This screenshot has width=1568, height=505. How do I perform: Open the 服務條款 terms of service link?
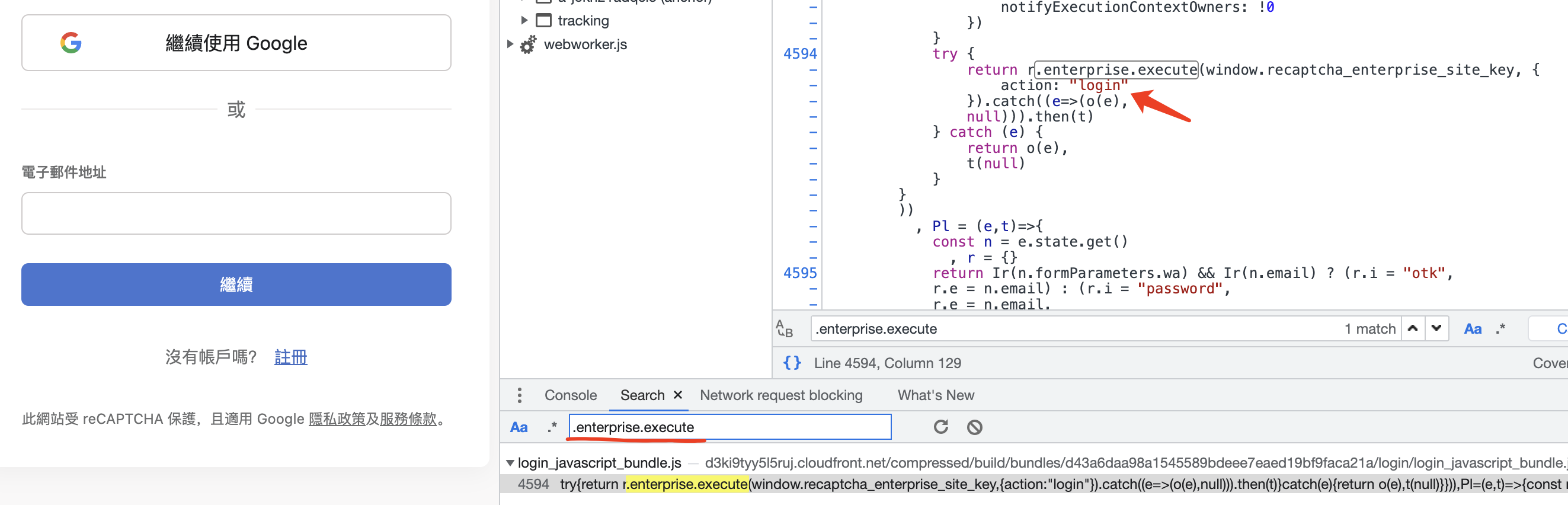[x=408, y=419]
